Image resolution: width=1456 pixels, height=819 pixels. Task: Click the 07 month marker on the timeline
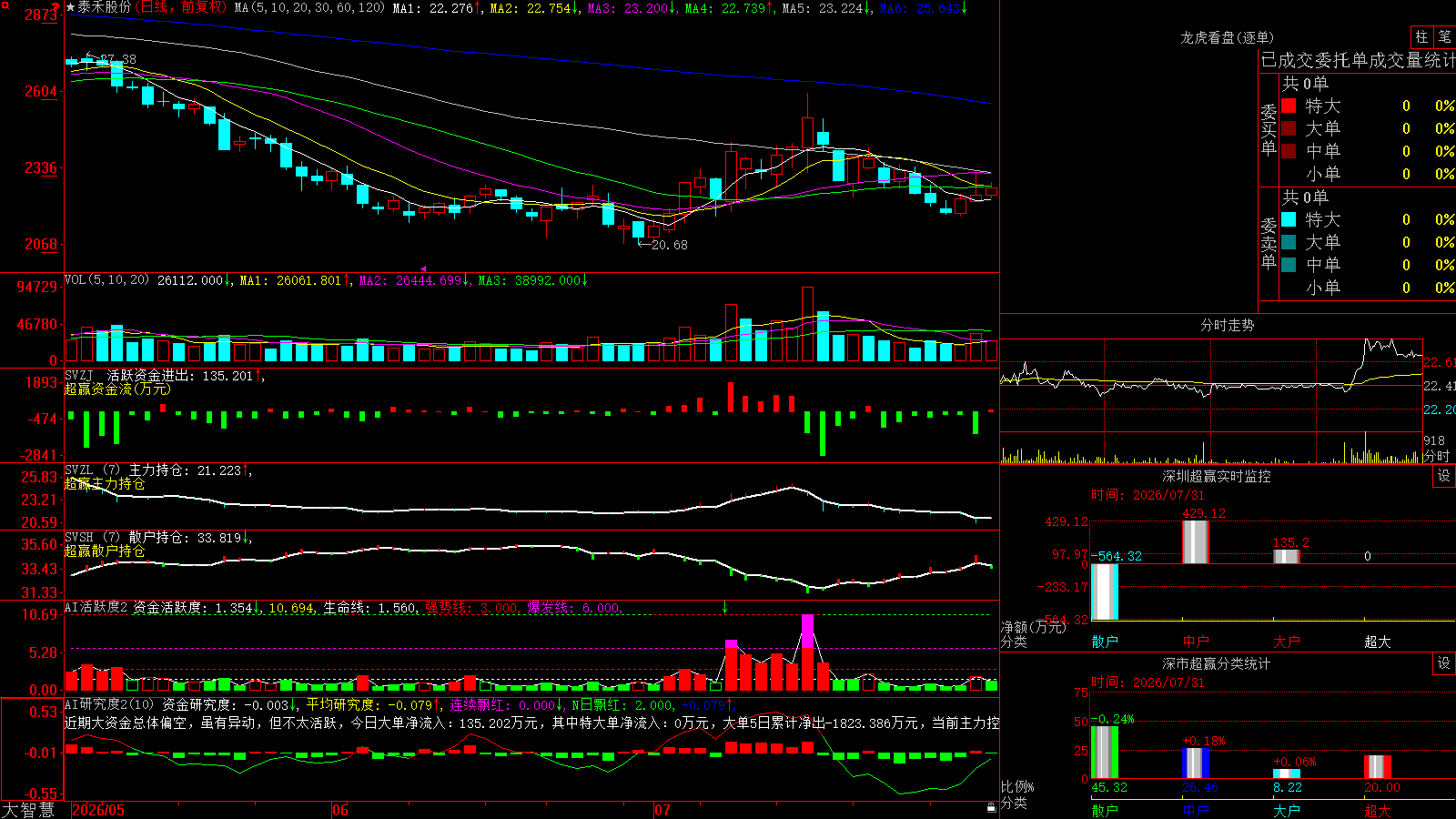click(662, 810)
